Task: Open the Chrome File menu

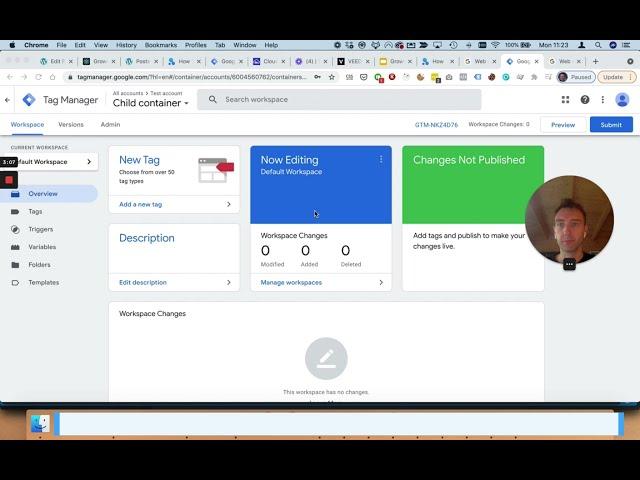Action: (x=62, y=45)
